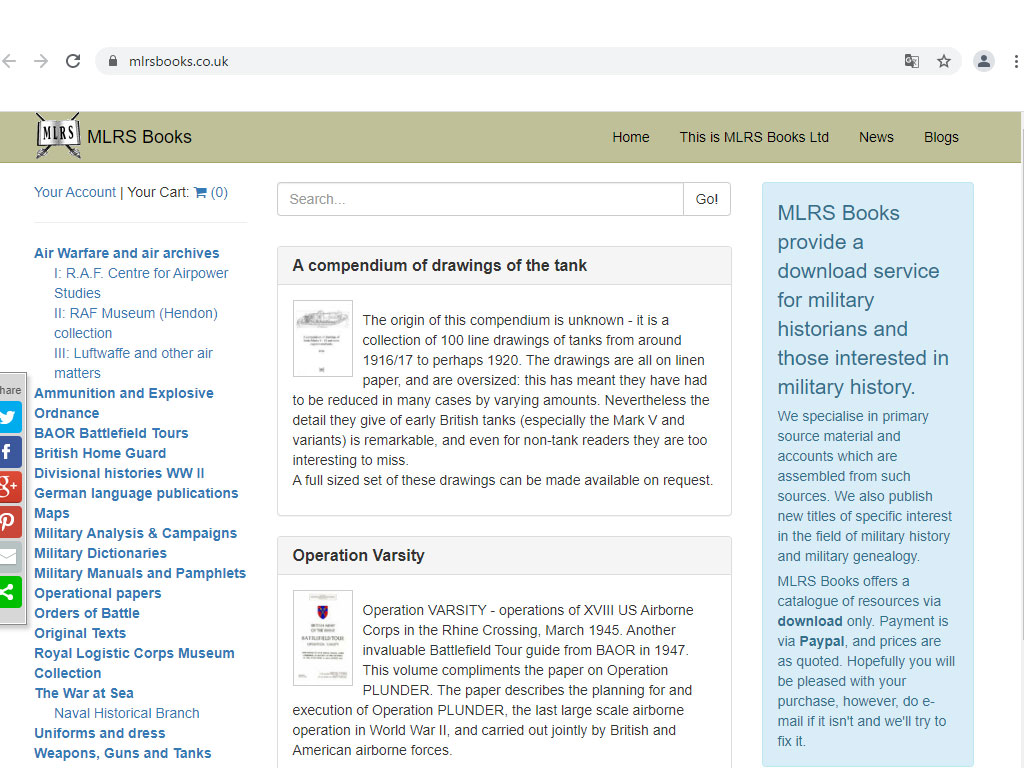Bookmark this page with star icon
The width and height of the screenshot is (1024, 768).
pyautogui.click(x=944, y=61)
